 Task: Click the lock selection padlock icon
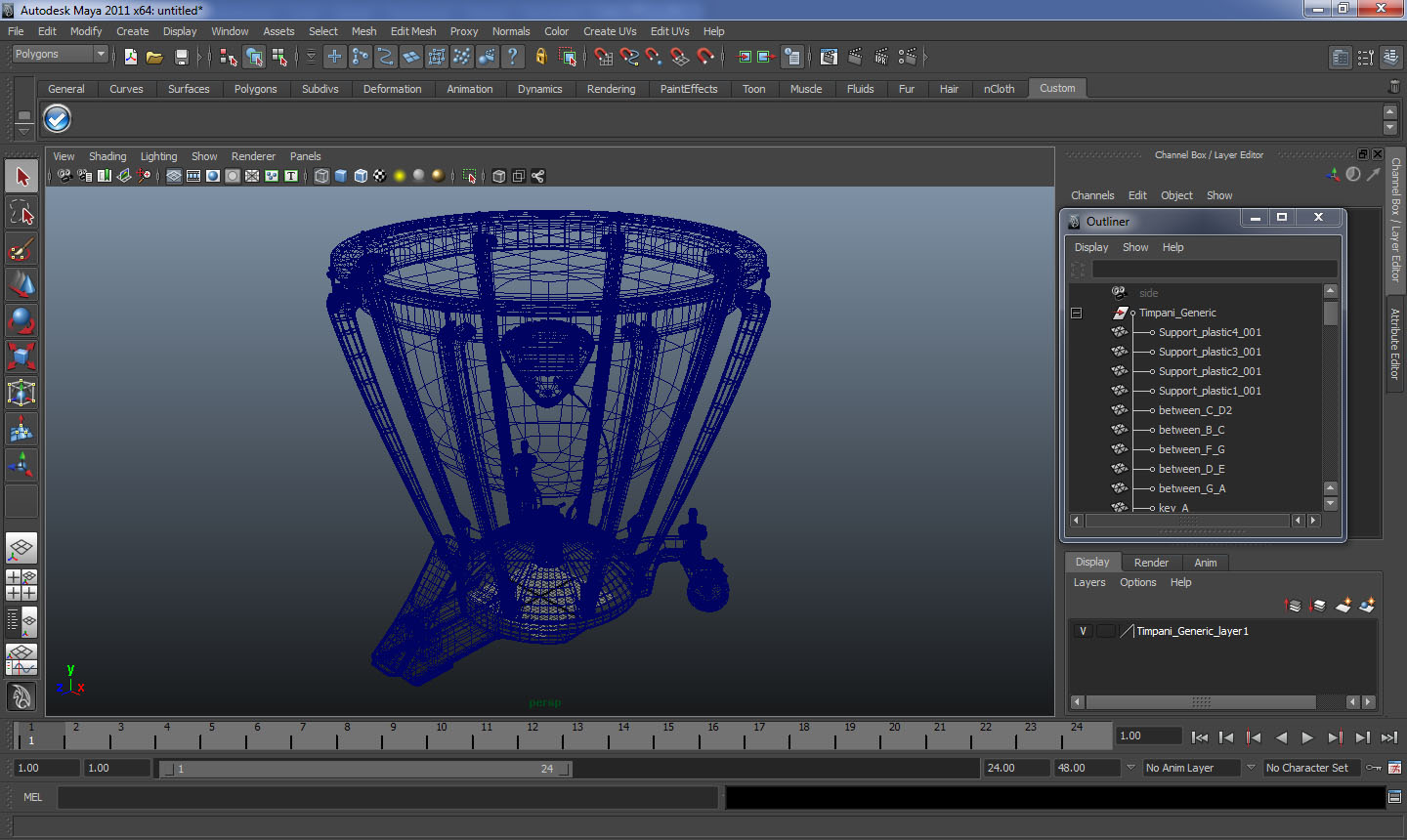point(541,57)
